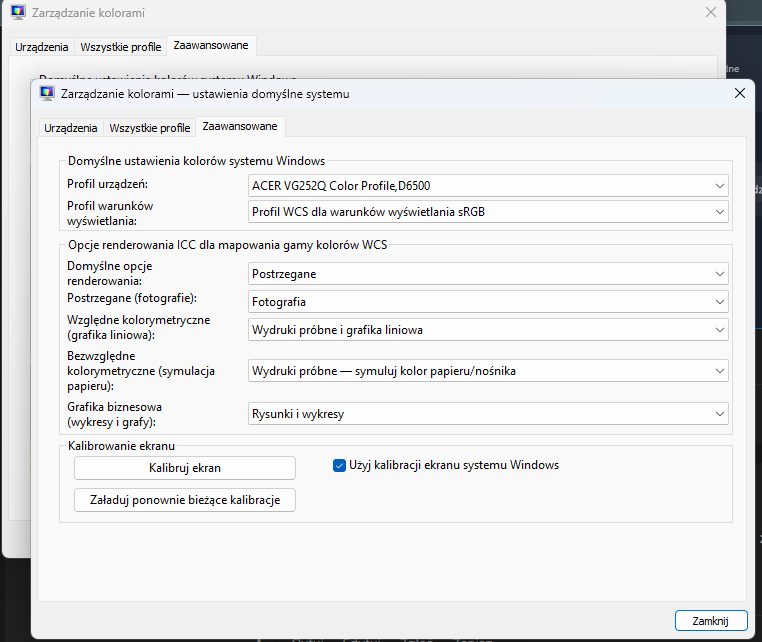The width and height of the screenshot is (762, 642).
Task: Click the Kalibruj ekran button
Action: tap(185, 468)
